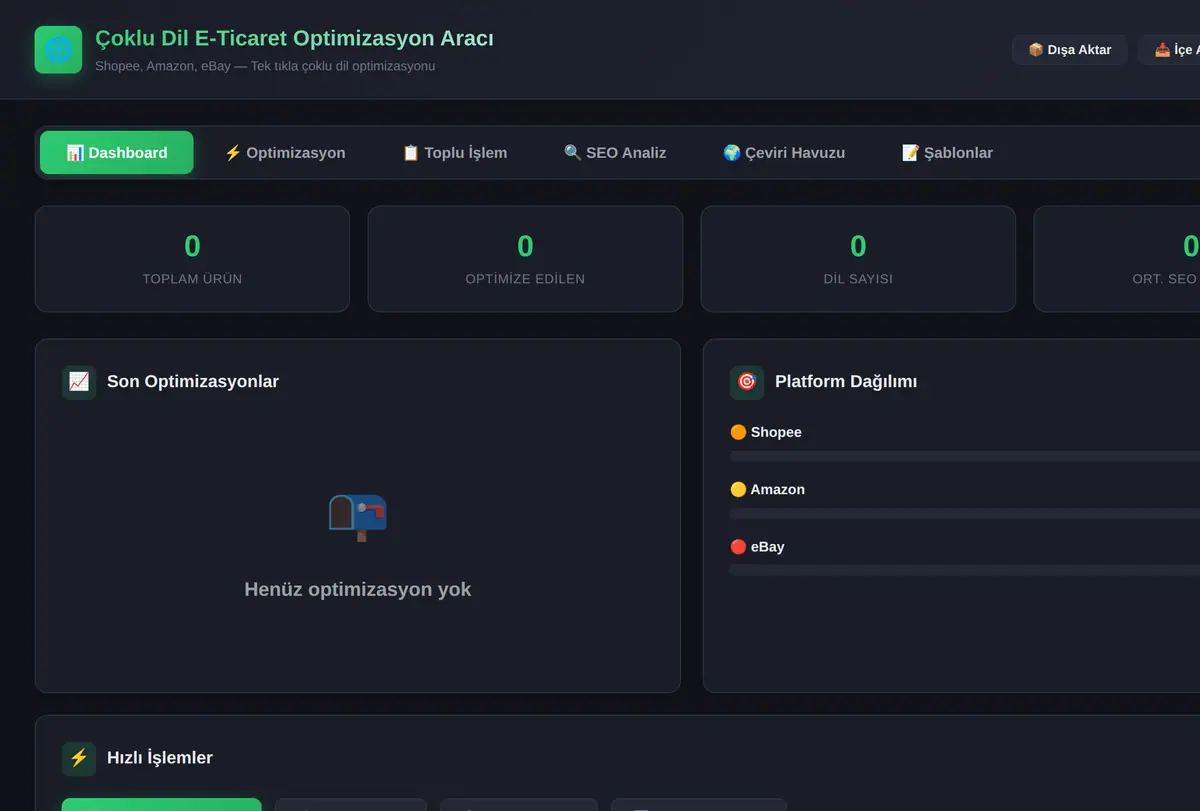Switch to the Şablonlar tab
This screenshot has height=811, width=1200.
(947, 153)
